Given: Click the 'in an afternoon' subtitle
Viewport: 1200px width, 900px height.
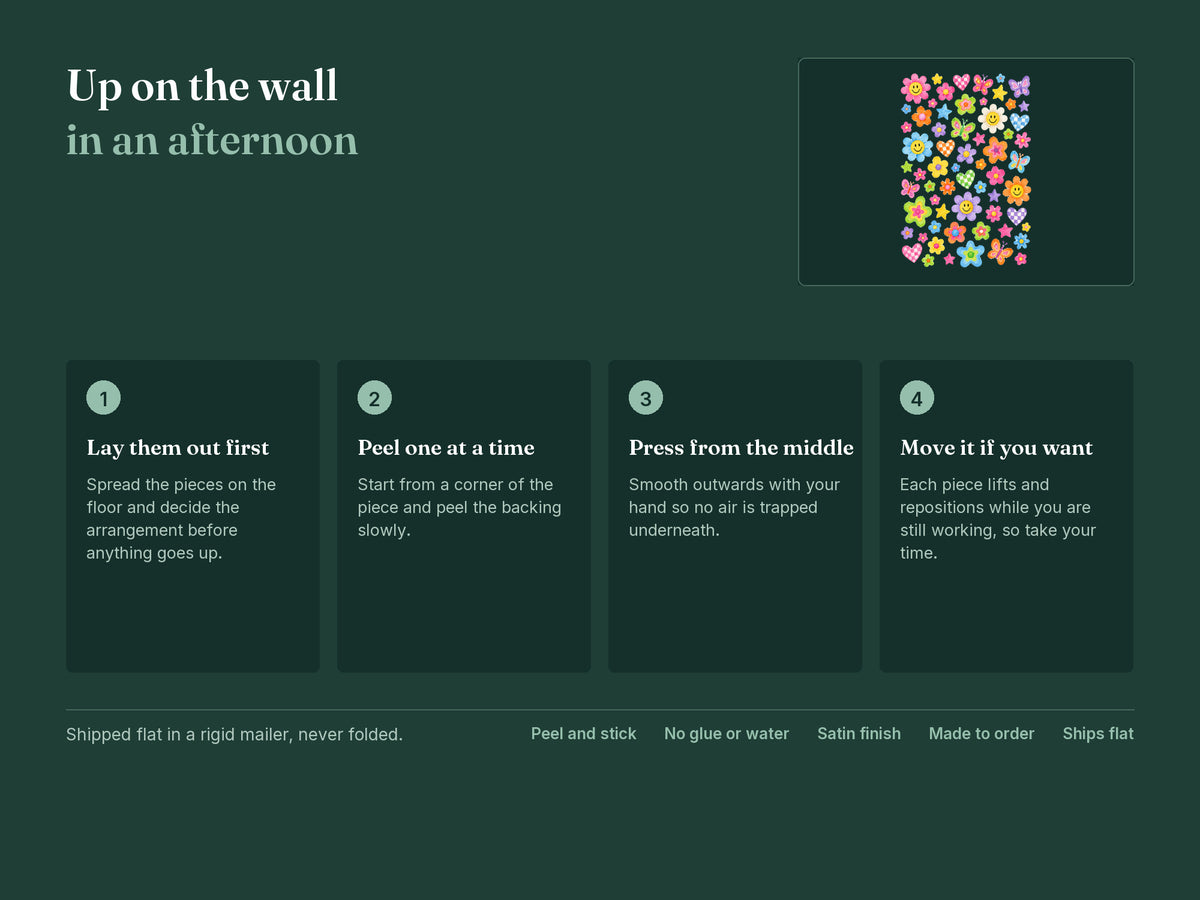Looking at the screenshot, I should point(212,141).
